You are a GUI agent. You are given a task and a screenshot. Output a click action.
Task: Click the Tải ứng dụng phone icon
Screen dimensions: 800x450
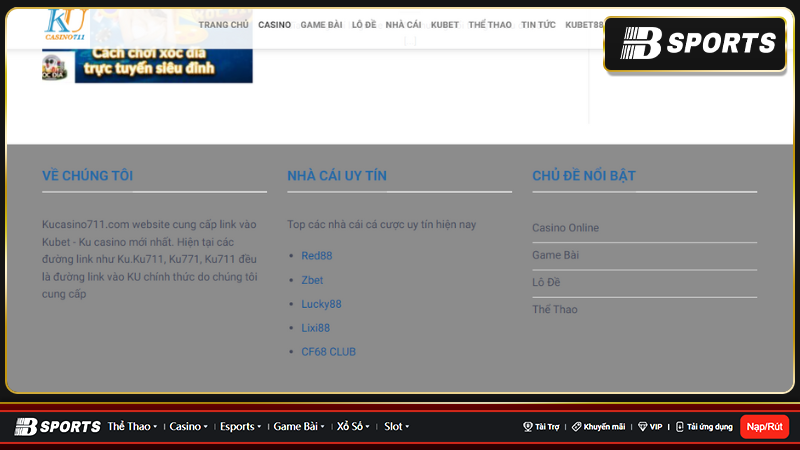(680, 427)
